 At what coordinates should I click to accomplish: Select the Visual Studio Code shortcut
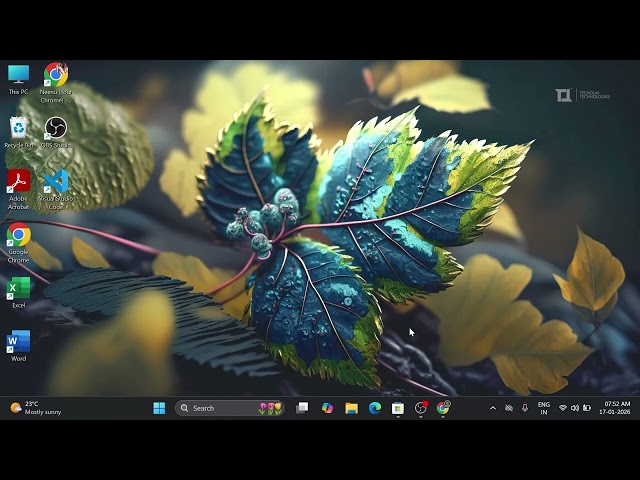click(x=56, y=189)
